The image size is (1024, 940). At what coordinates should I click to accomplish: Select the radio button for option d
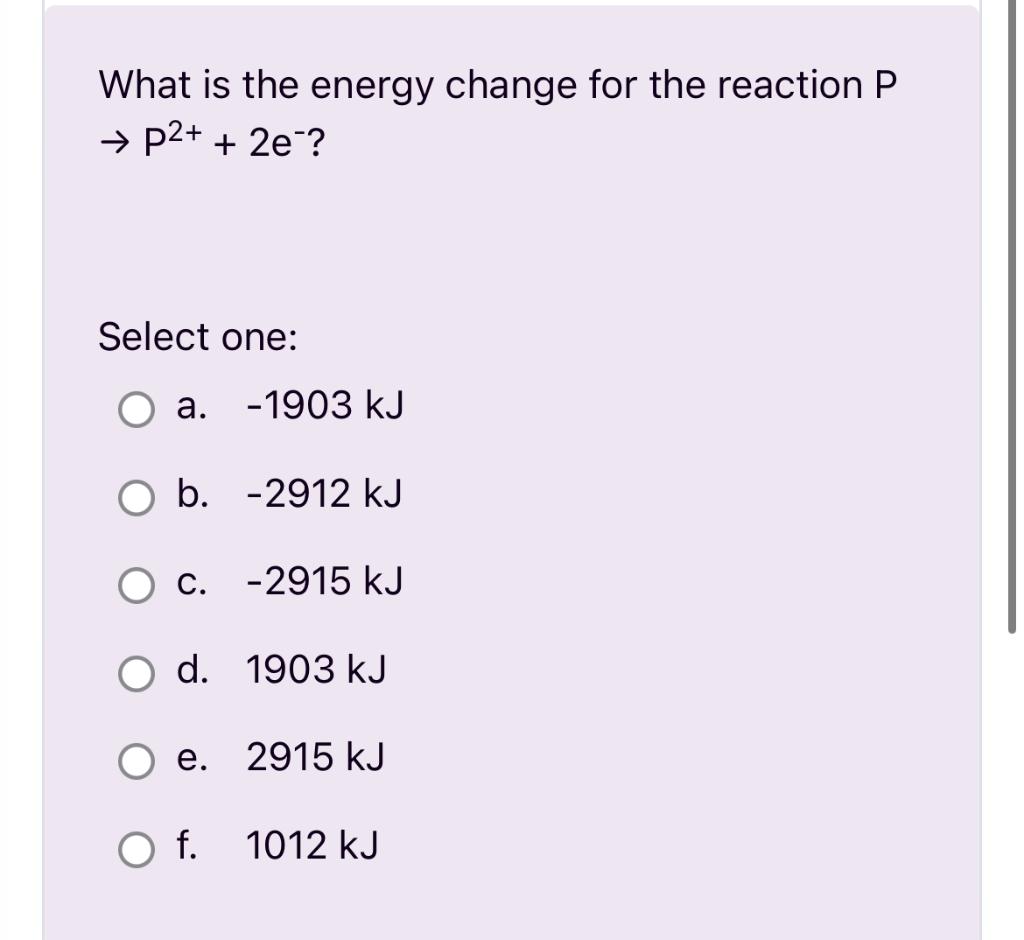135,672
